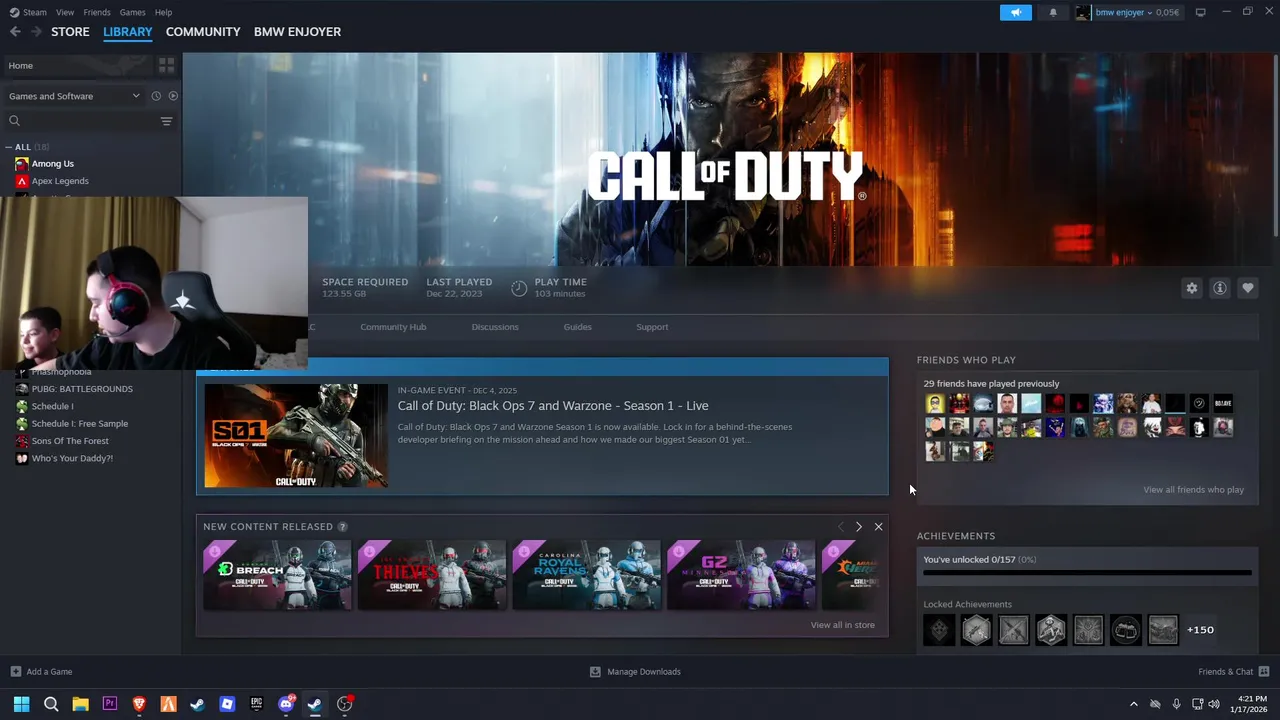Open Community Hub for Call of Duty
Viewport: 1280px width, 720px height.
(x=393, y=327)
